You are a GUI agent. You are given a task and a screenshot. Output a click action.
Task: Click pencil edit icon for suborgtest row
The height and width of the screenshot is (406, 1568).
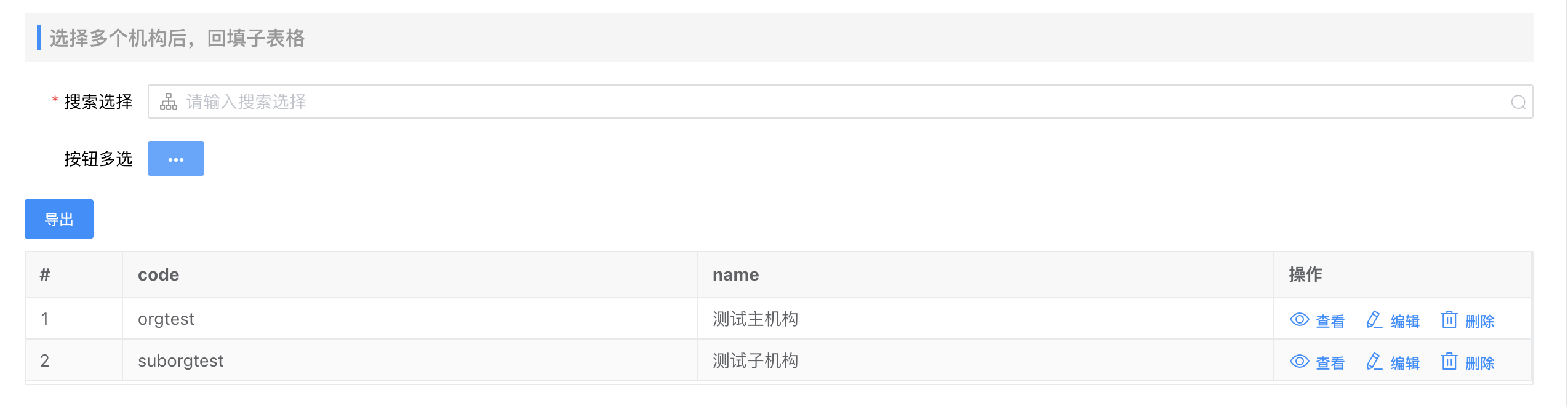click(x=1374, y=362)
